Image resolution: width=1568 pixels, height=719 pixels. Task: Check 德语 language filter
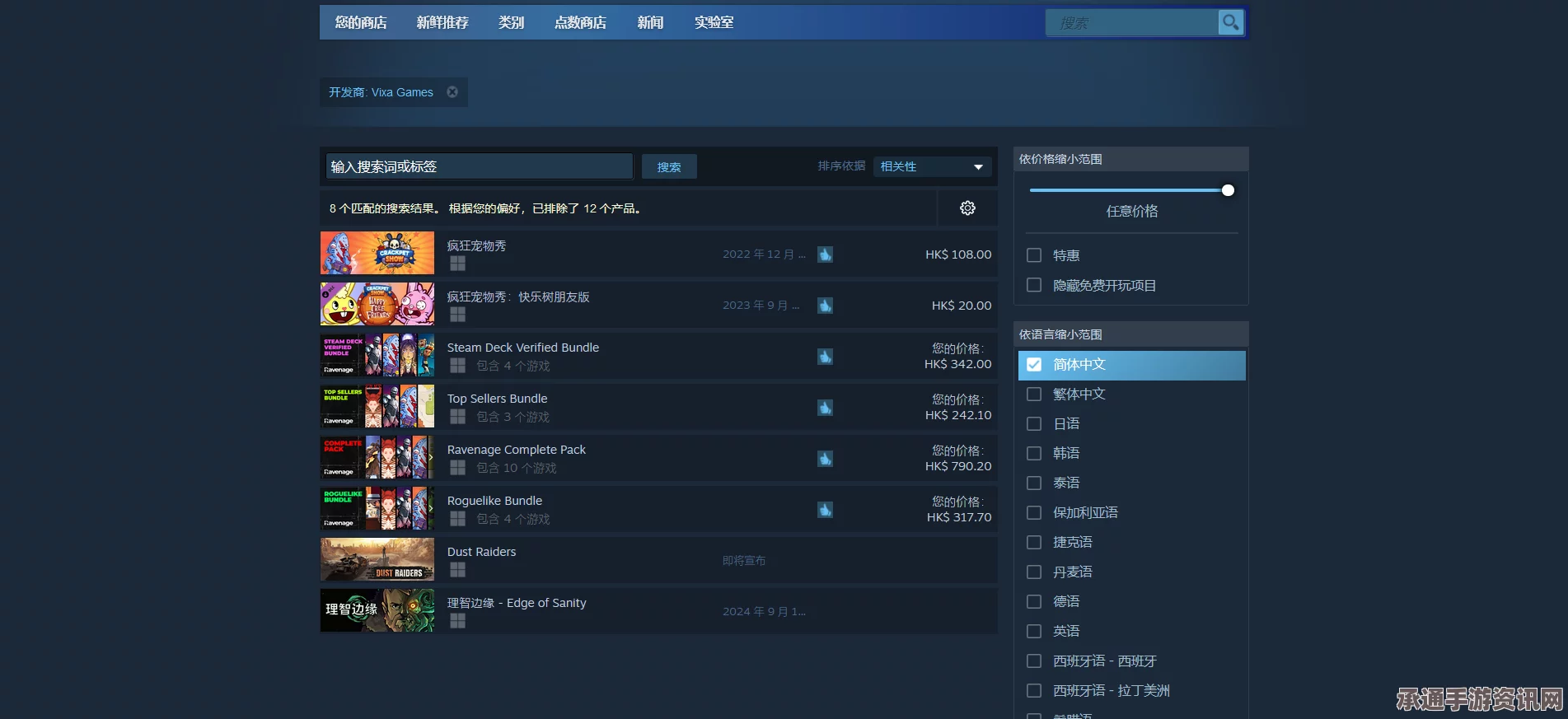[1034, 601]
